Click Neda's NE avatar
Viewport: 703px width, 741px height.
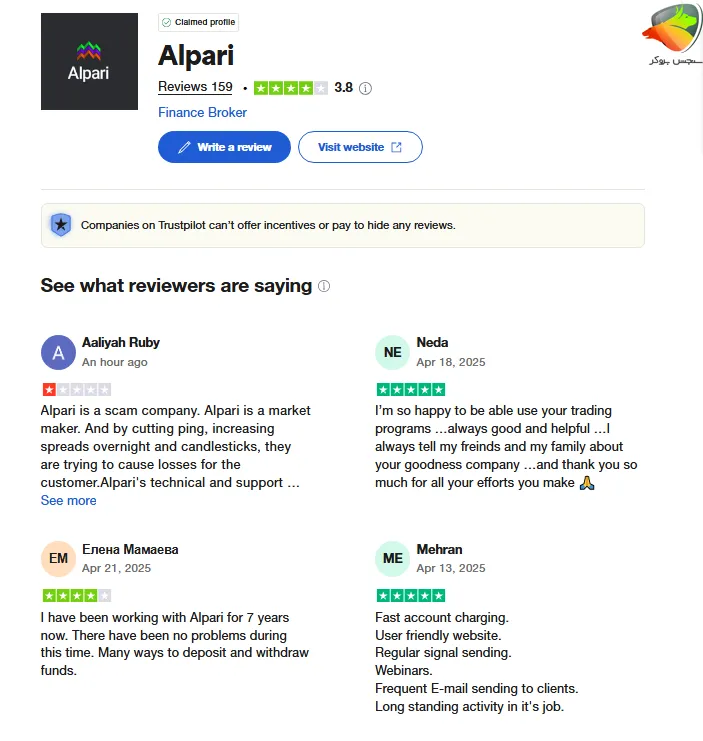(392, 352)
